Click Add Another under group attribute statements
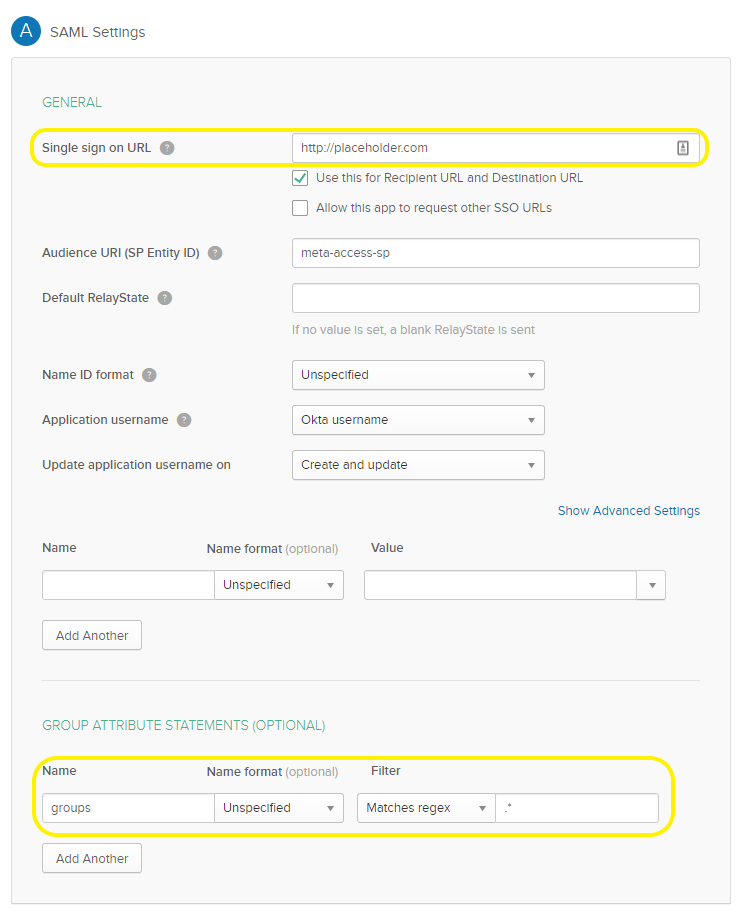The width and height of the screenshot is (742, 915). pyautogui.click(x=92, y=858)
